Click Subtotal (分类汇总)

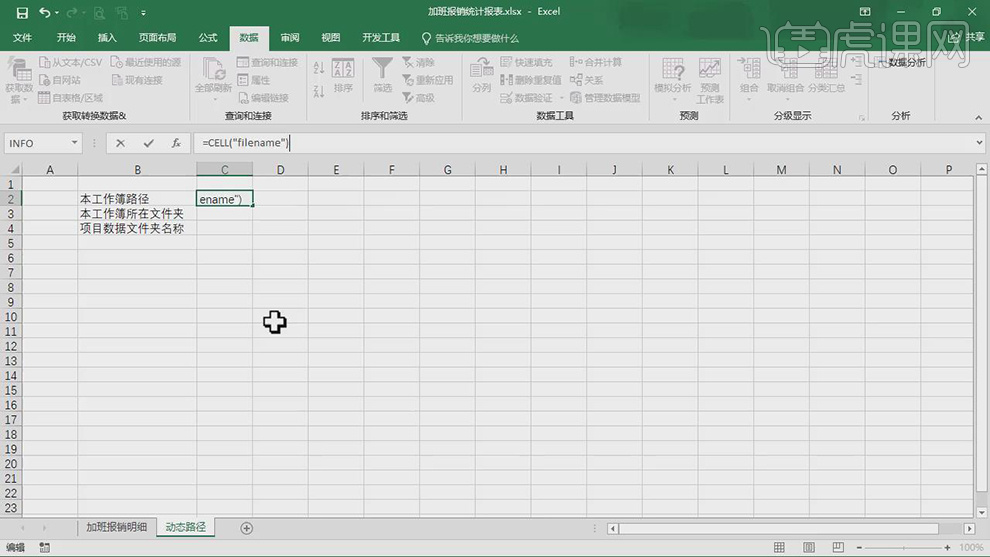826,75
